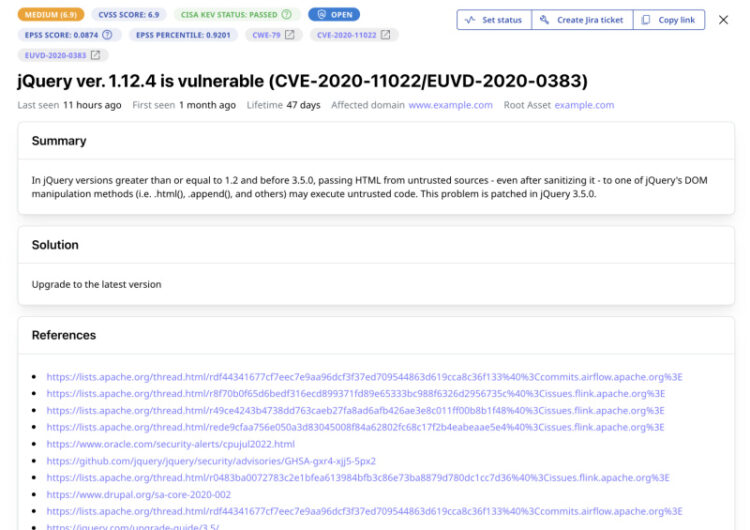The height and width of the screenshot is (530, 750).
Task: Click the shield icon in the OPEN badge
Action: (321, 14)
